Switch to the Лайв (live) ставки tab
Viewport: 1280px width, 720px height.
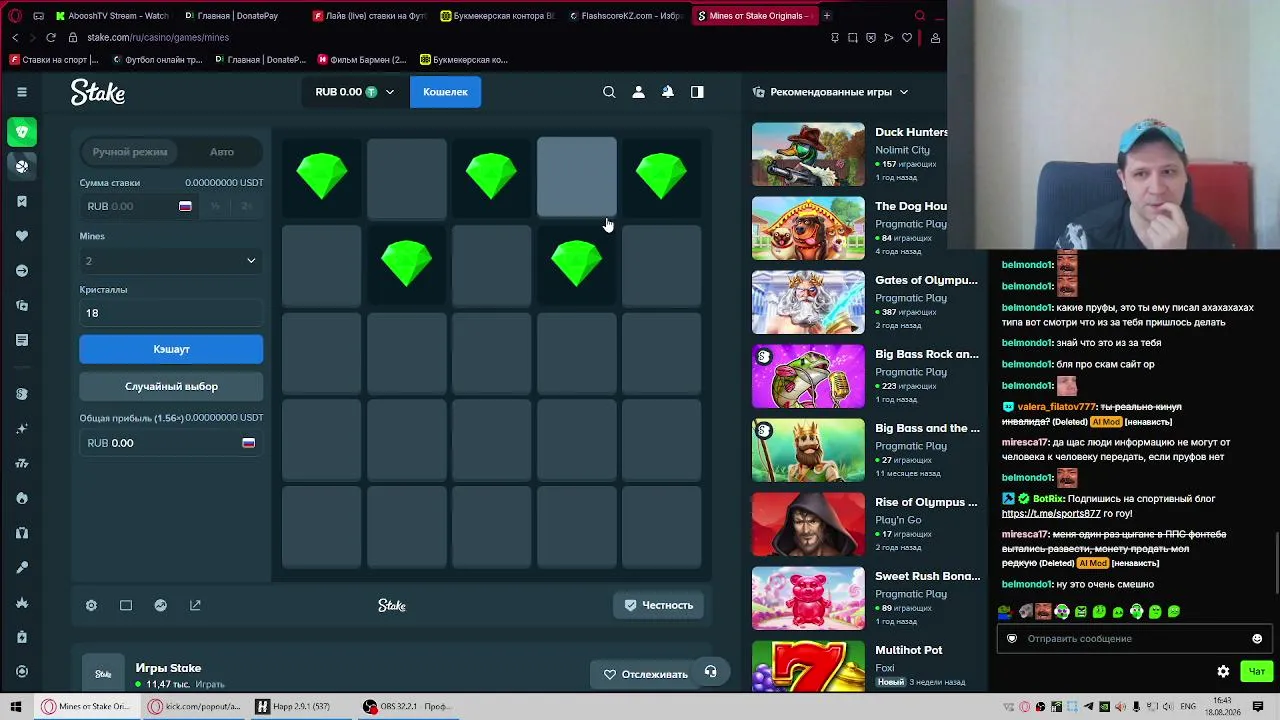coord(370,16)
